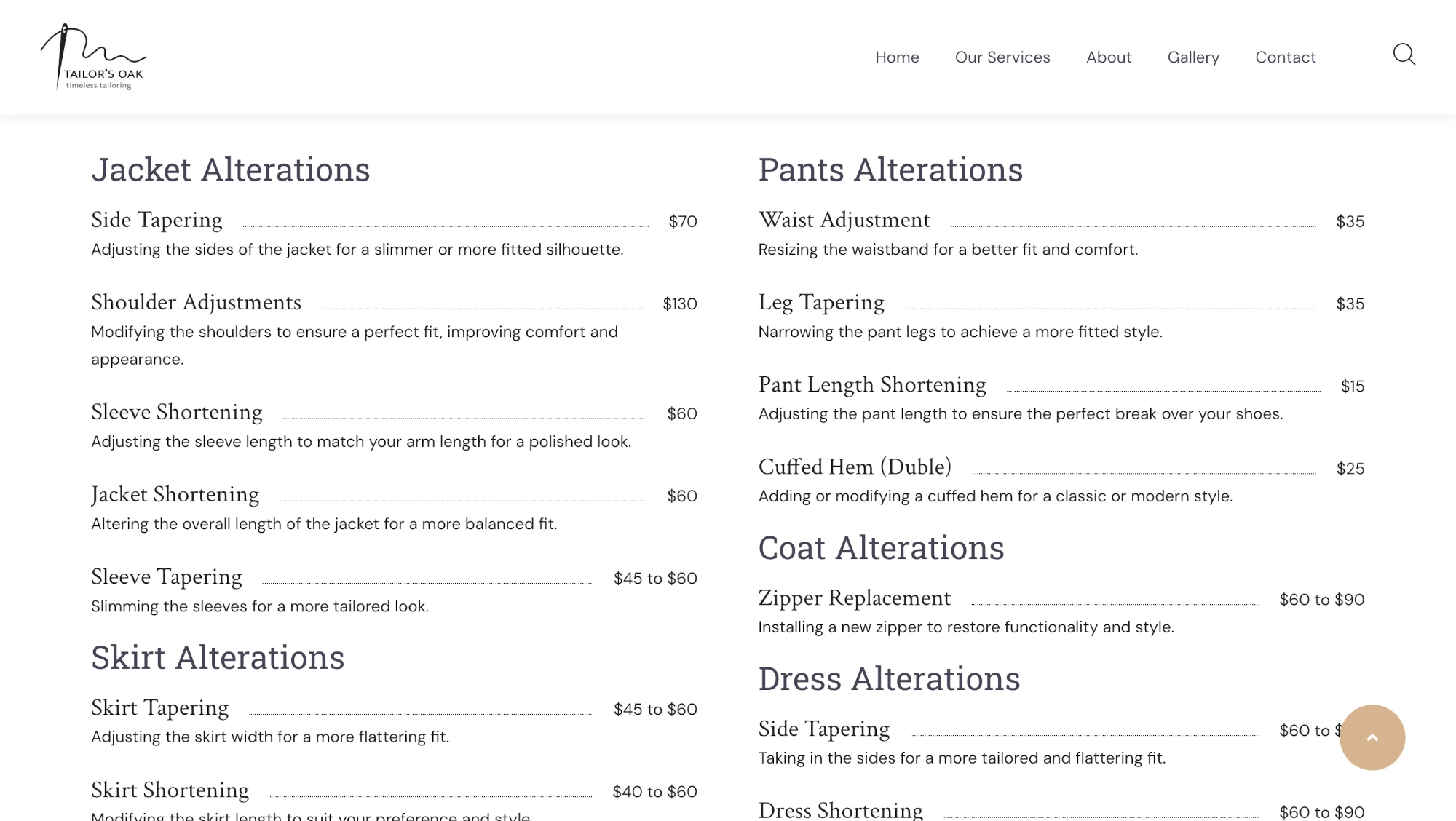Click the Tailor's Oak logo
This screenshot has width=1456, height=821.
click(x=93, y=57)
